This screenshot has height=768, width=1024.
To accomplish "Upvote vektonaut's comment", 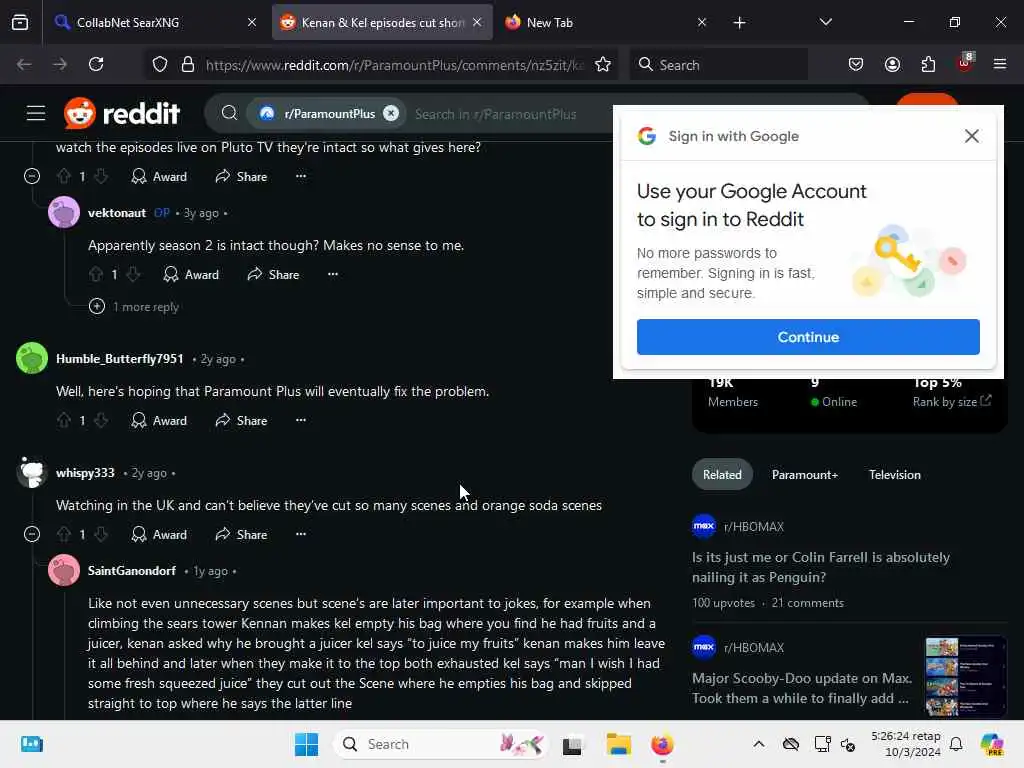I will point(96,274).
